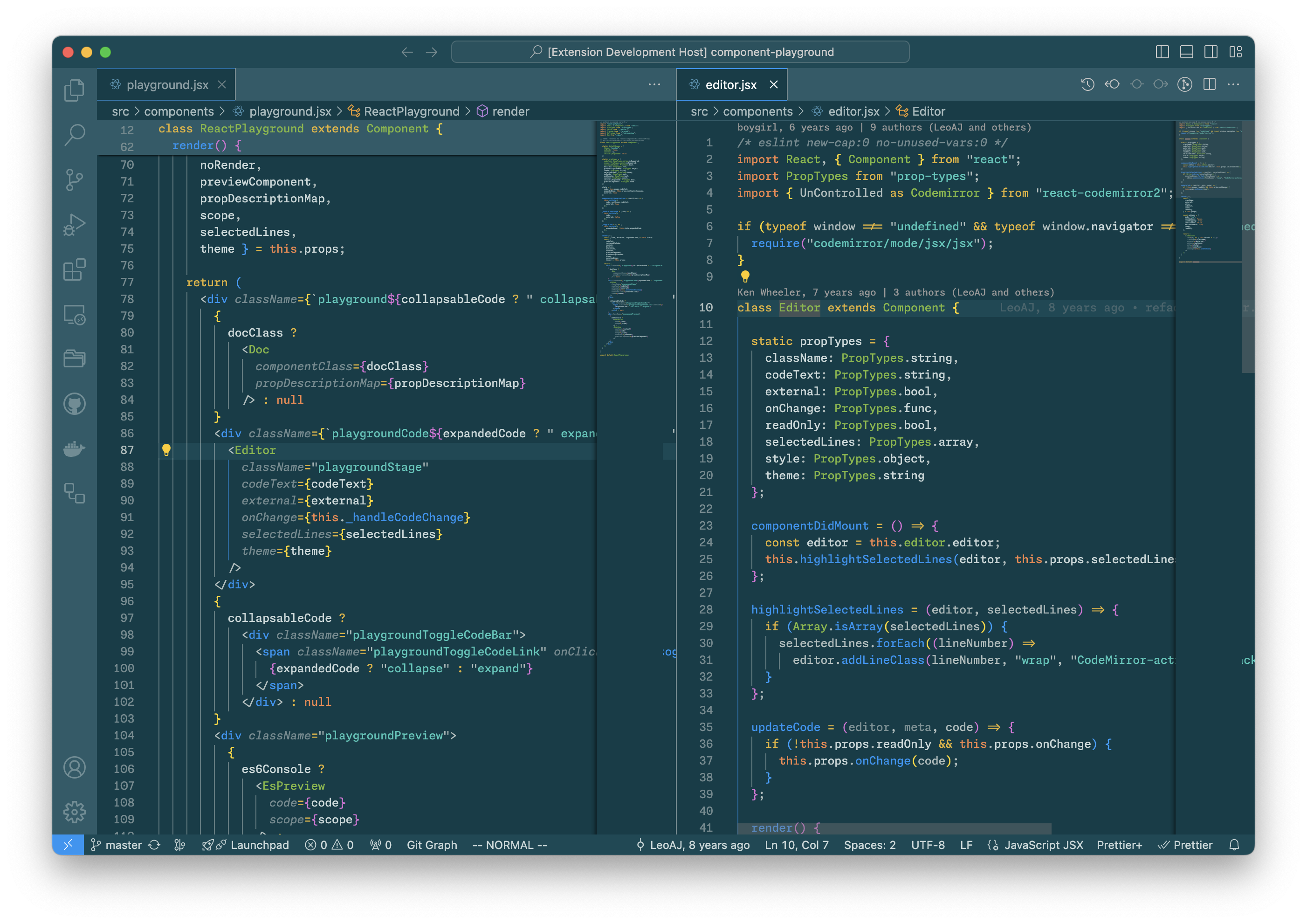
Task: Open the LF end-of-line selector
Action: (966, 845)
